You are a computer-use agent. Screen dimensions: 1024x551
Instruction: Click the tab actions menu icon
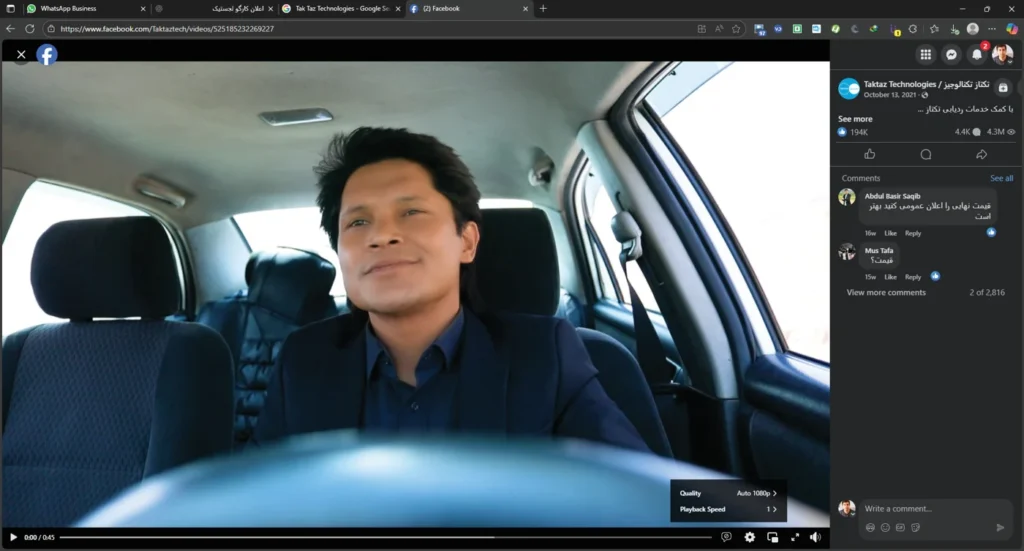coord(10,8)
